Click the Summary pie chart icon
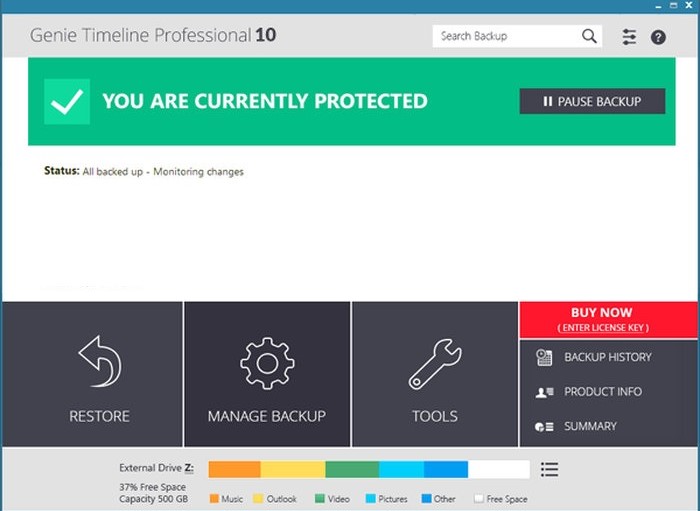 (544, 427)
